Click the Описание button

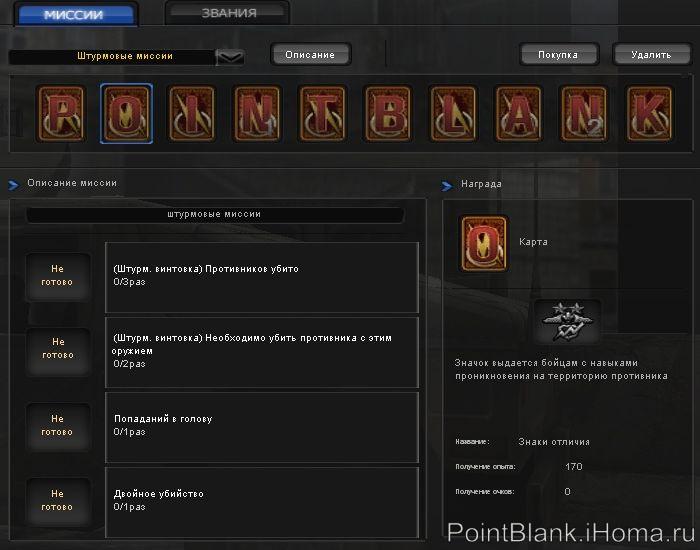coord(311,54)
